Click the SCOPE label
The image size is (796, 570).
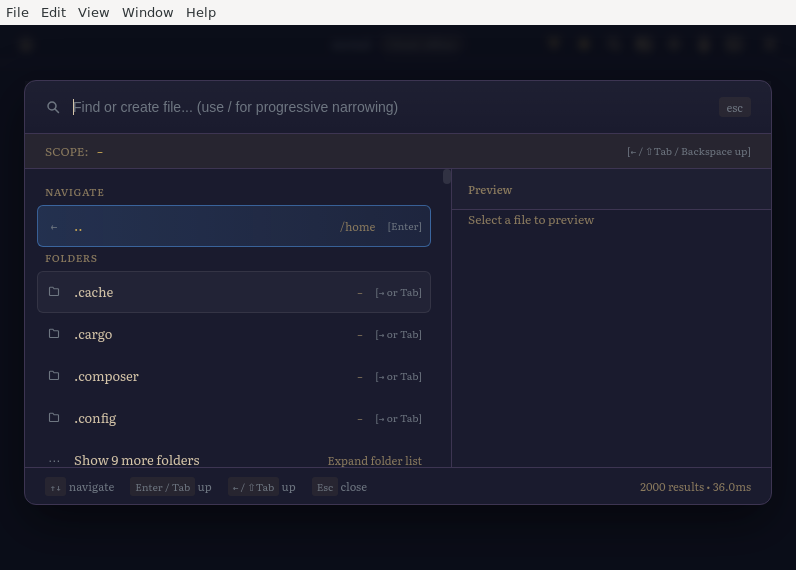pos(67,152)
